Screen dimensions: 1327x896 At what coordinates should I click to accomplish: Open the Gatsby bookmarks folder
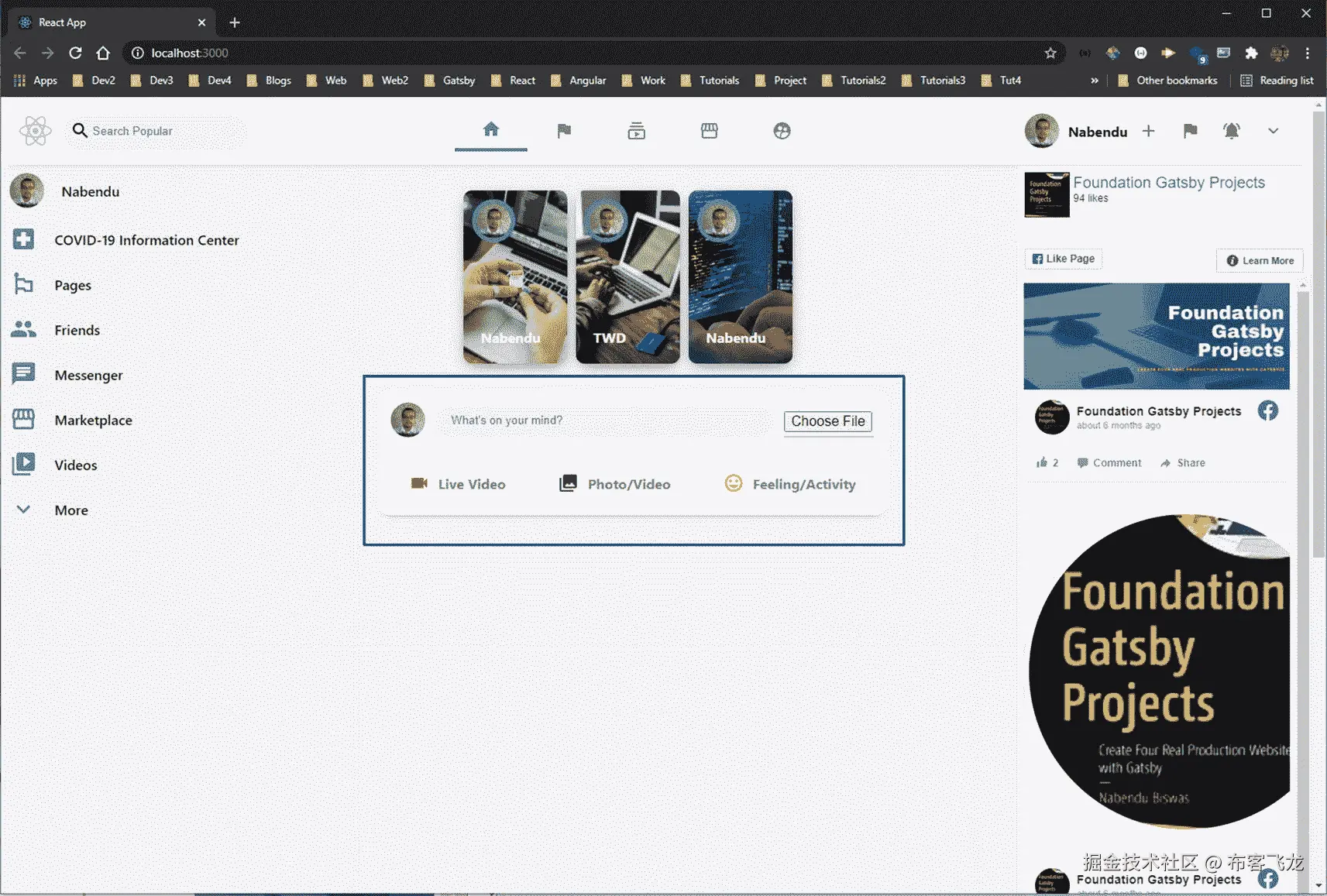[x=449, y=81]
